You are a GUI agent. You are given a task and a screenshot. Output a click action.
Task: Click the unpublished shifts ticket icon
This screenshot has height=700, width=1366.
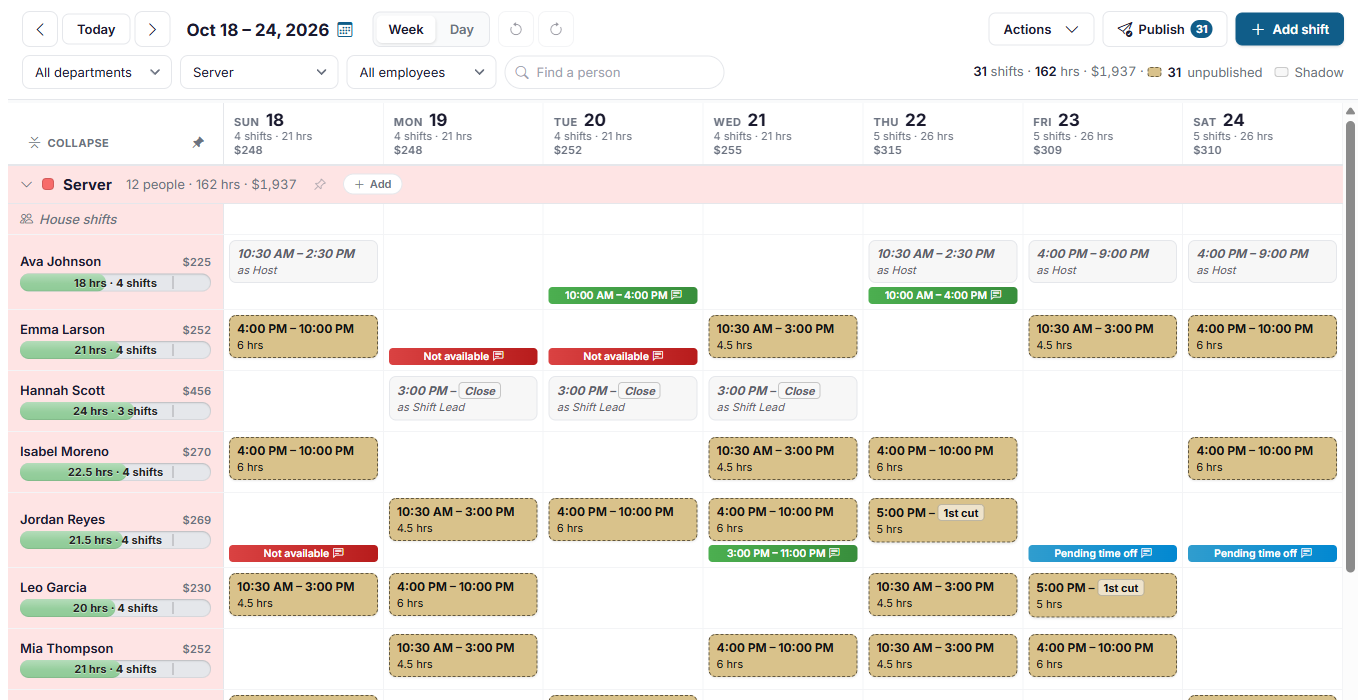click(x=1154, y=72)
